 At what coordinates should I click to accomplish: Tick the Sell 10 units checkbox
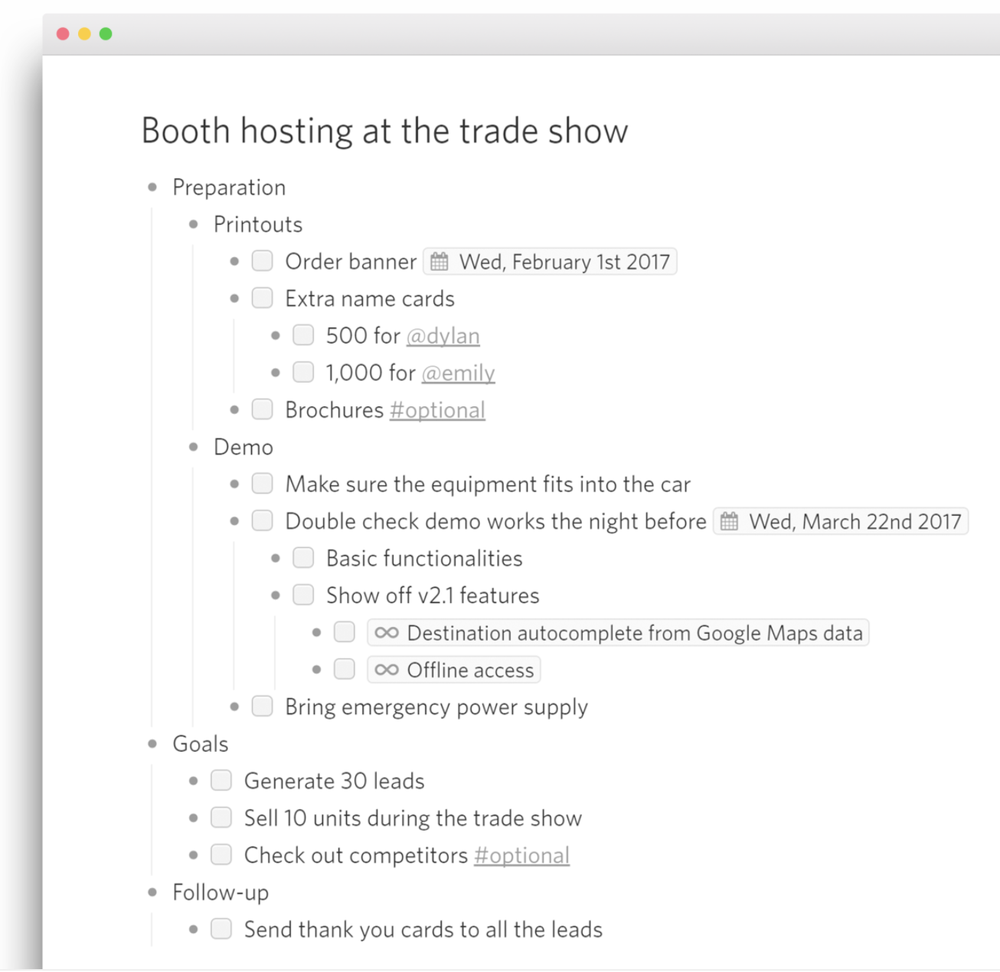(221, 817)
